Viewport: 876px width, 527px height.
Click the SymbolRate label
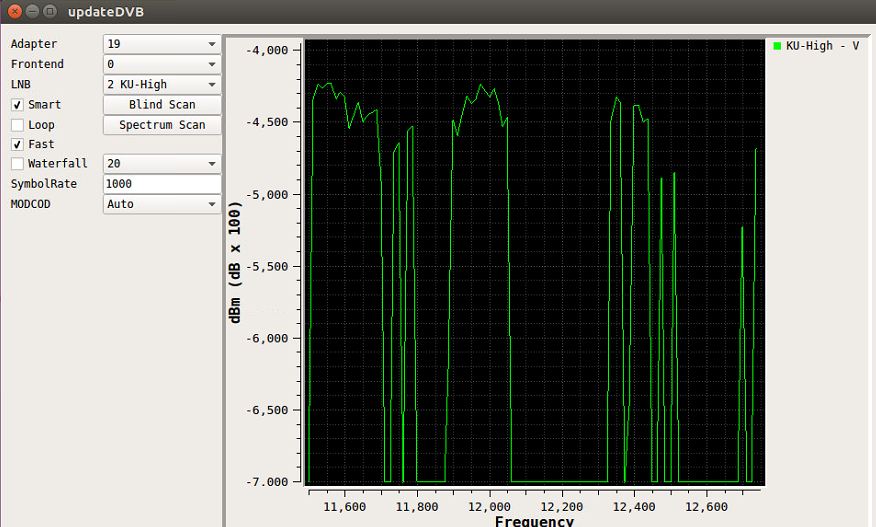click(44, 184)
